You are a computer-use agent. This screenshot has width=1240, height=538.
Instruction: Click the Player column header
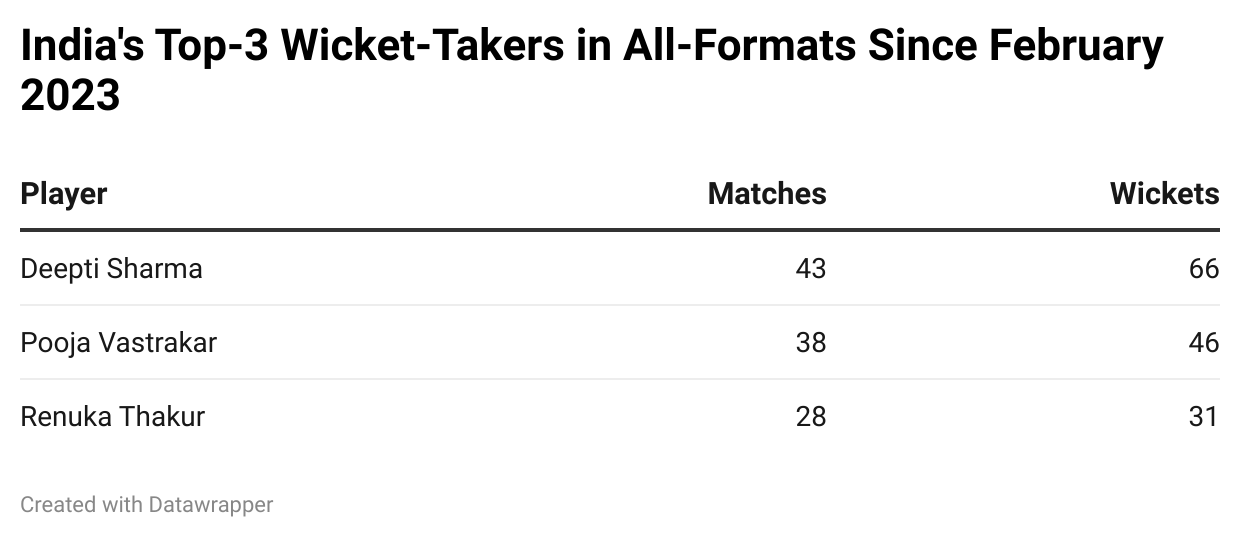(64, 194)
